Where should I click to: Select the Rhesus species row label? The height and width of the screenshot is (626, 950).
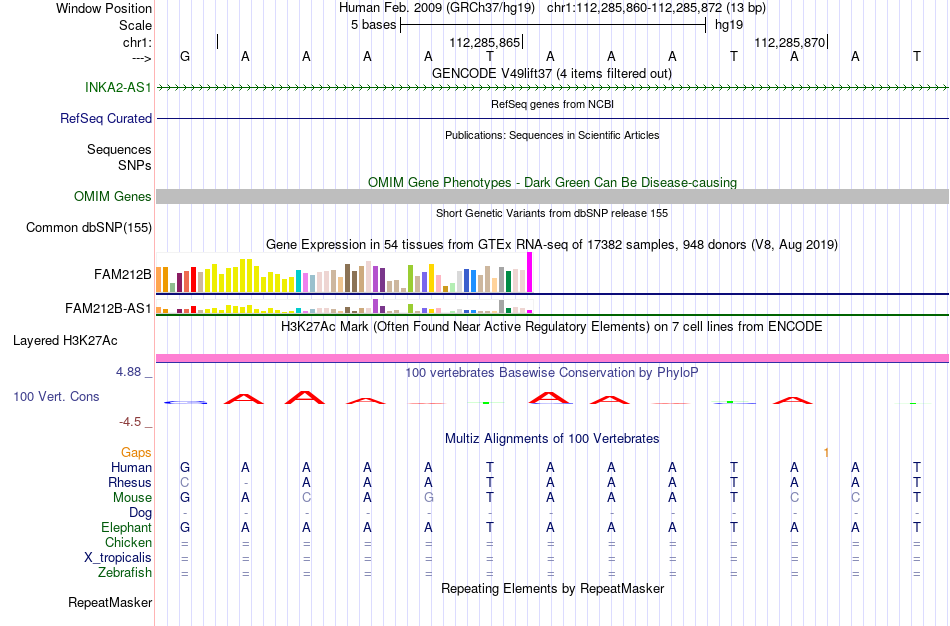click(130, 482)
